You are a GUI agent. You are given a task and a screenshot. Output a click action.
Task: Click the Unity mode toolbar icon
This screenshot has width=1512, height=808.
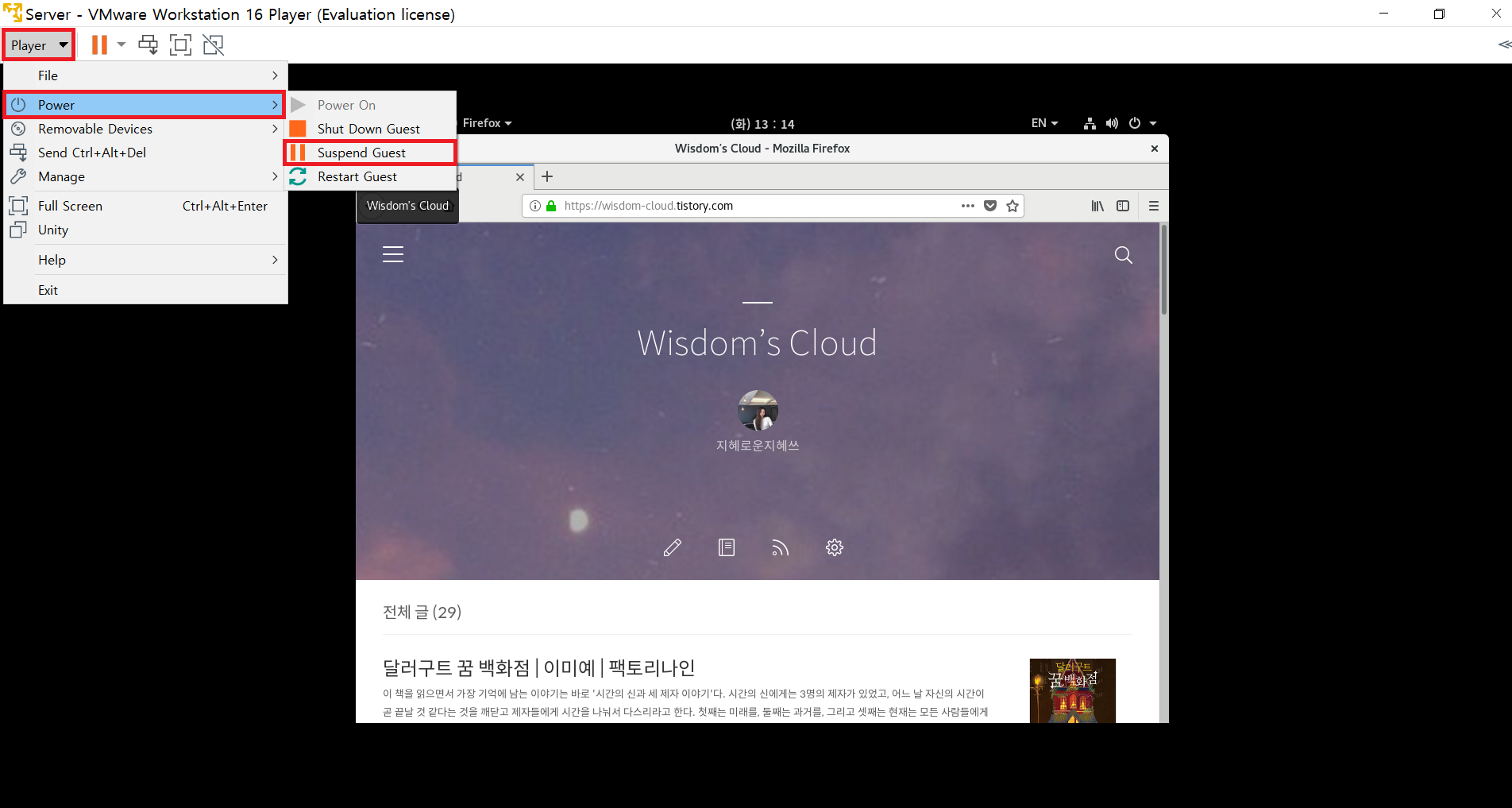click(x=214, y=45)
